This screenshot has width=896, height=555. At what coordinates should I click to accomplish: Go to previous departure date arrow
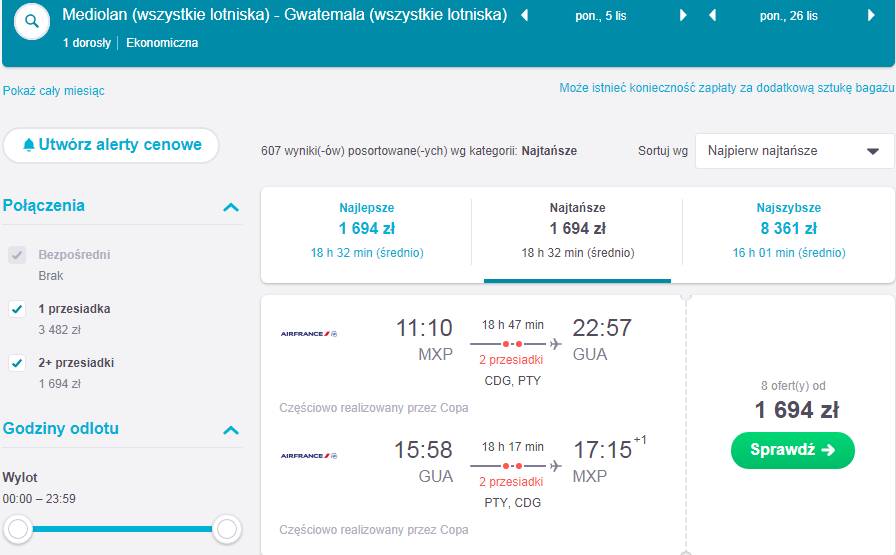[525, 15]
